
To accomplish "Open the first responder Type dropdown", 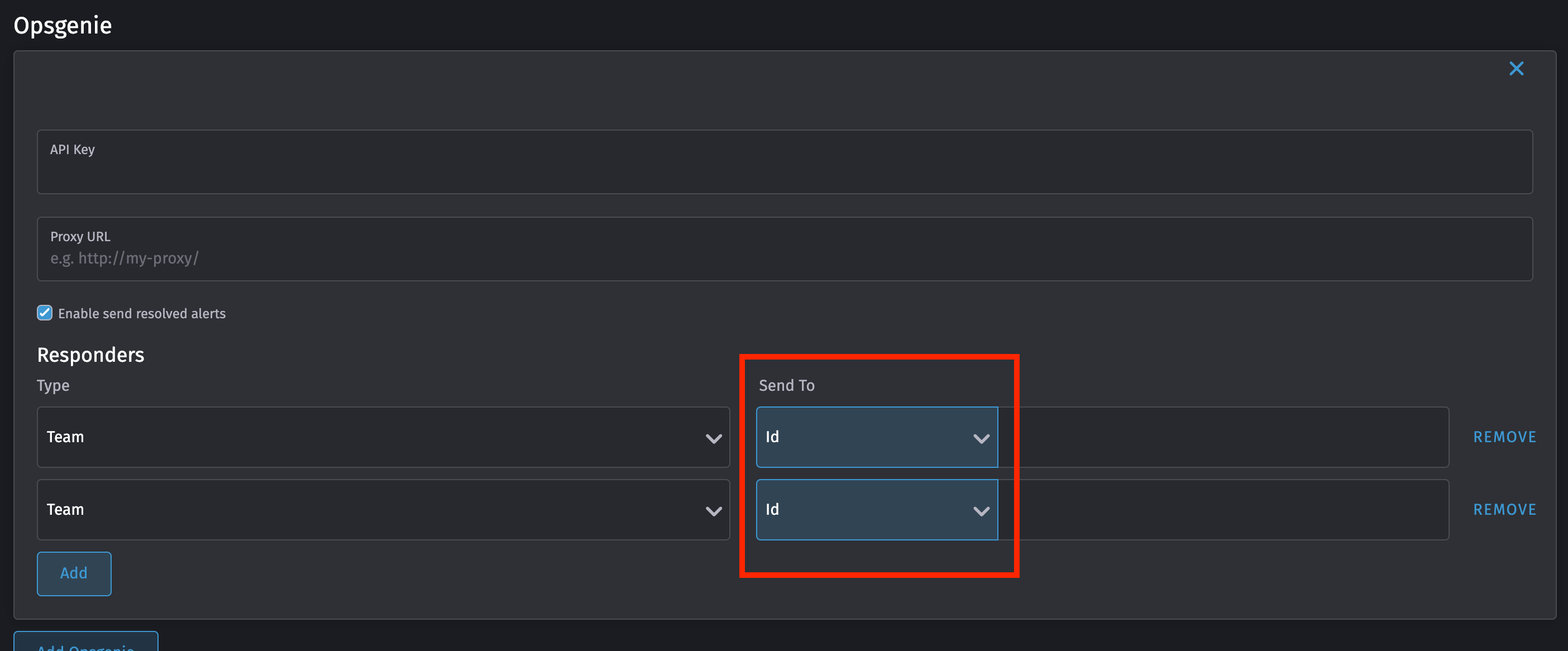I will tap(384, 437).
